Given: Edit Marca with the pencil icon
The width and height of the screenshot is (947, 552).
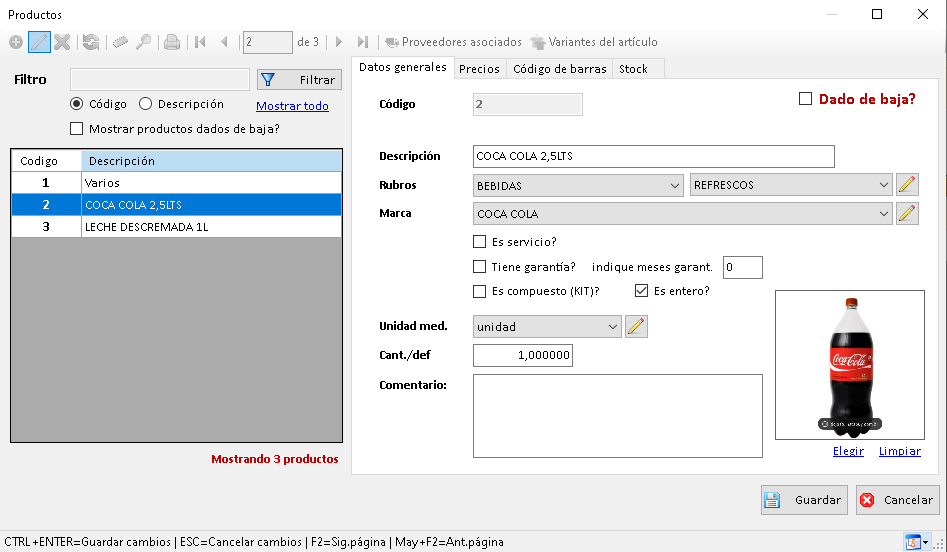Looking at the screenshot, I should (x=907, y=213).
